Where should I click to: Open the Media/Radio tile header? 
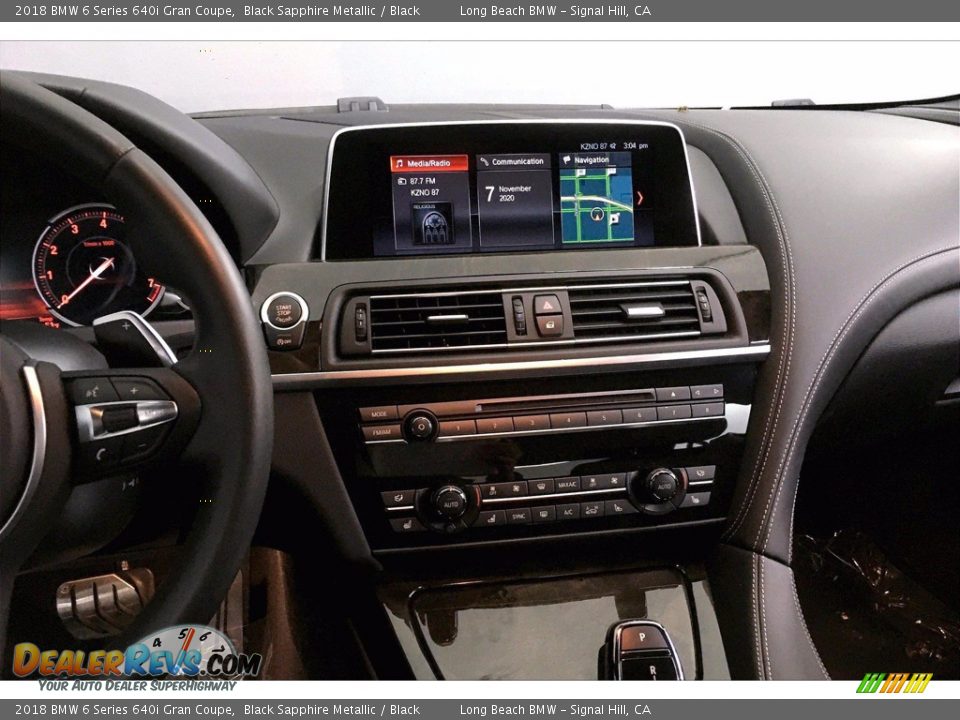point(429,163)
